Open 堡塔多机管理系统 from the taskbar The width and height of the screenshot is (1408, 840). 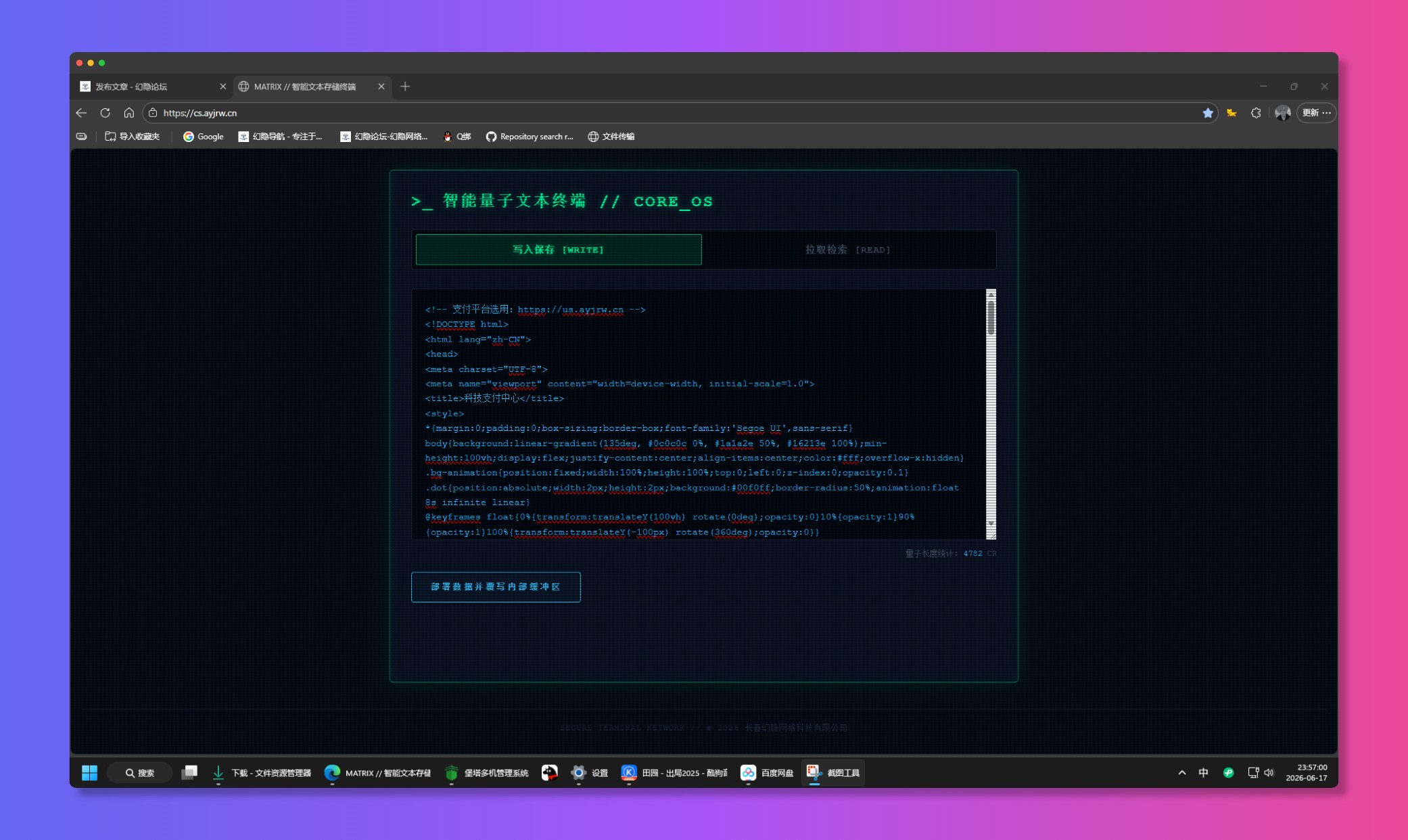487,772
